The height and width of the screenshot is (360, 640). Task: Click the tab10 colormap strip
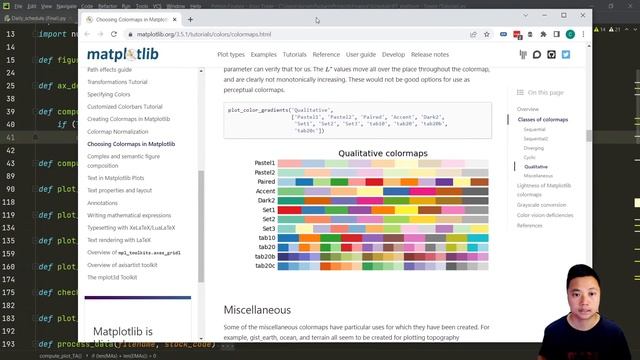(x=383, y=238)
